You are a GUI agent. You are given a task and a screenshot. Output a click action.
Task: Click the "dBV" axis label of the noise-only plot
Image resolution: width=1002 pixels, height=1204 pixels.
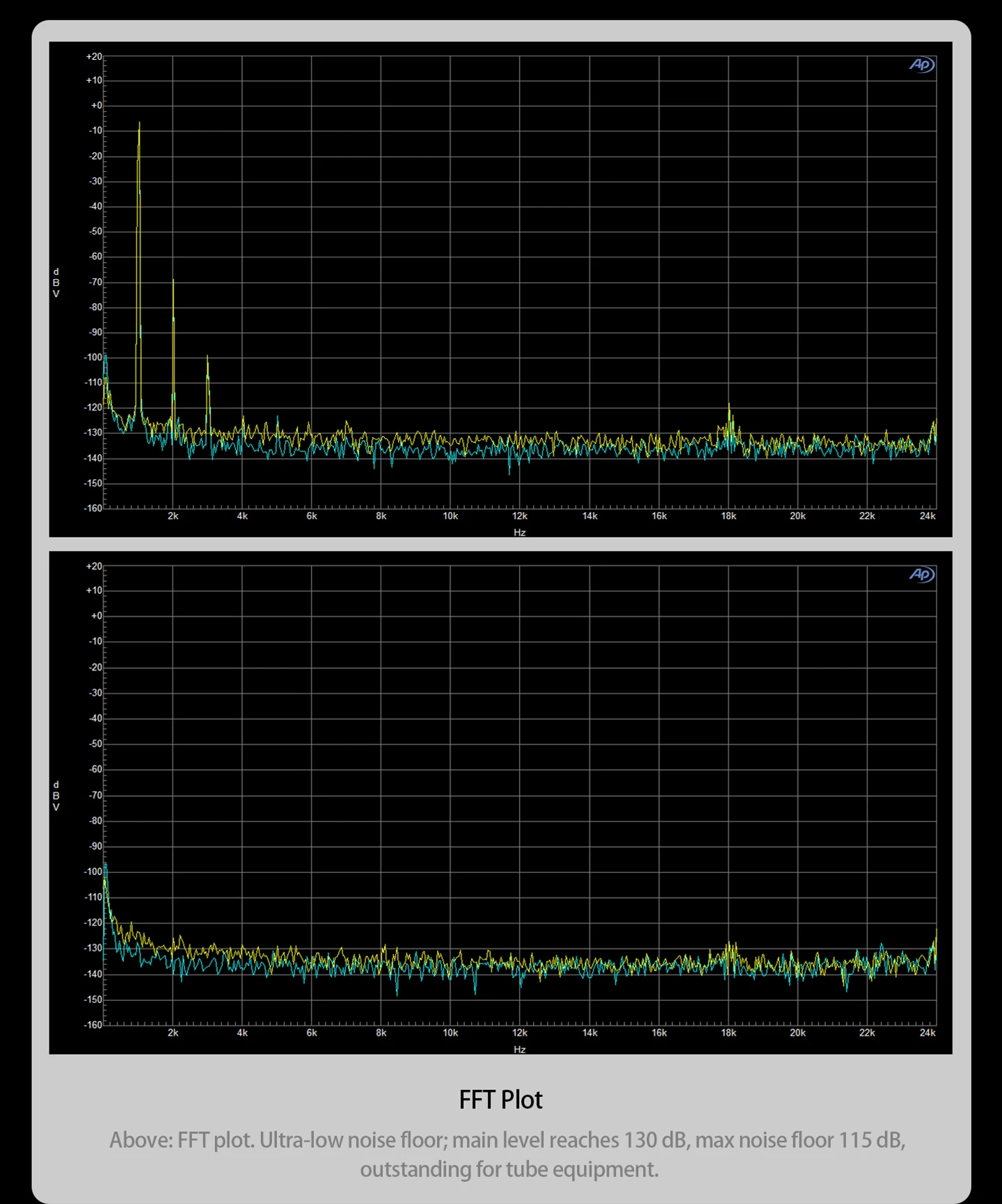(56, 796)
